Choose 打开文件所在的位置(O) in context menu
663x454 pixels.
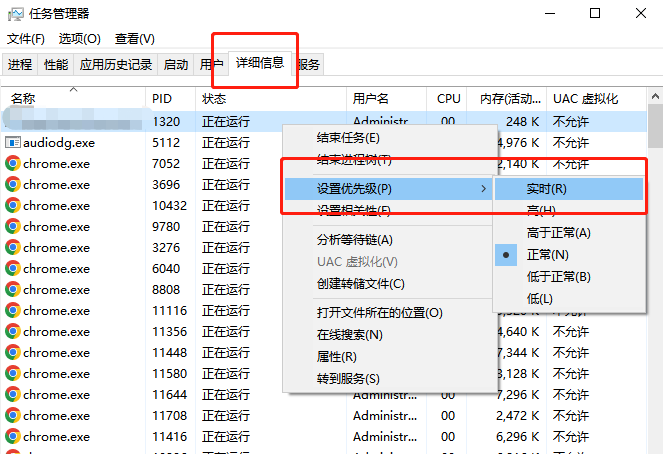tap(390, 313)
